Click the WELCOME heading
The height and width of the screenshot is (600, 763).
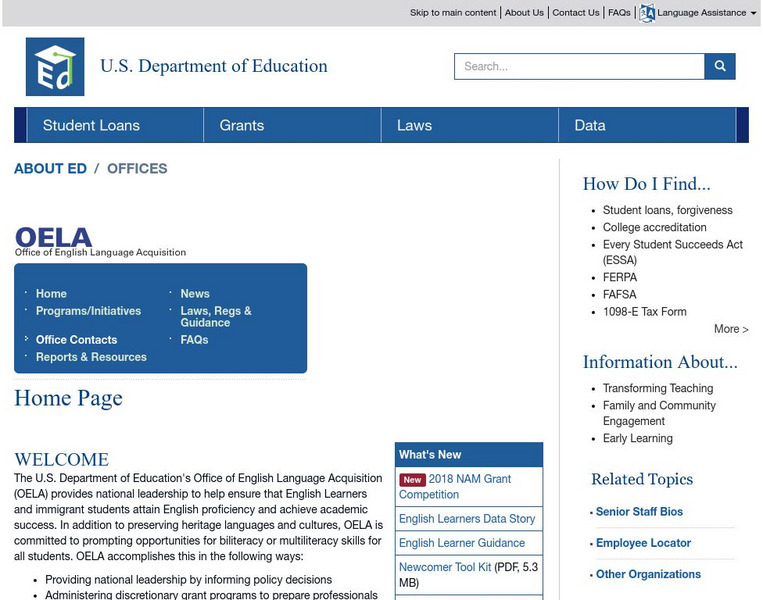coord(61,459)
